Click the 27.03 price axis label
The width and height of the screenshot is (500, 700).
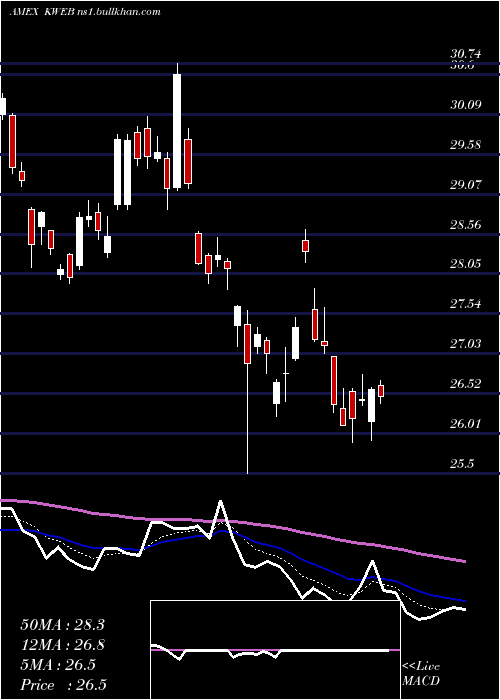tap(466, 344)
